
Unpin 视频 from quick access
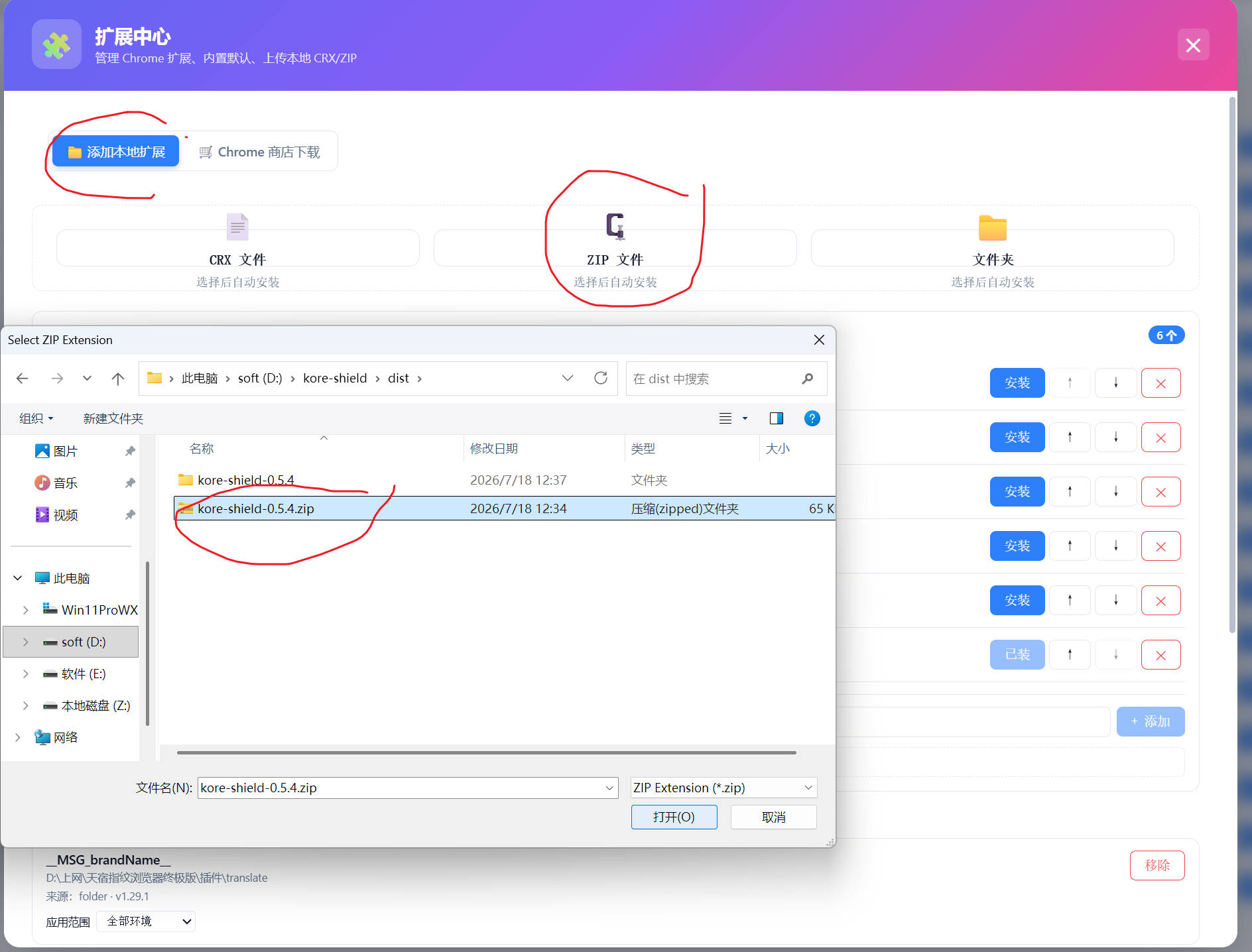coord(130,514)
